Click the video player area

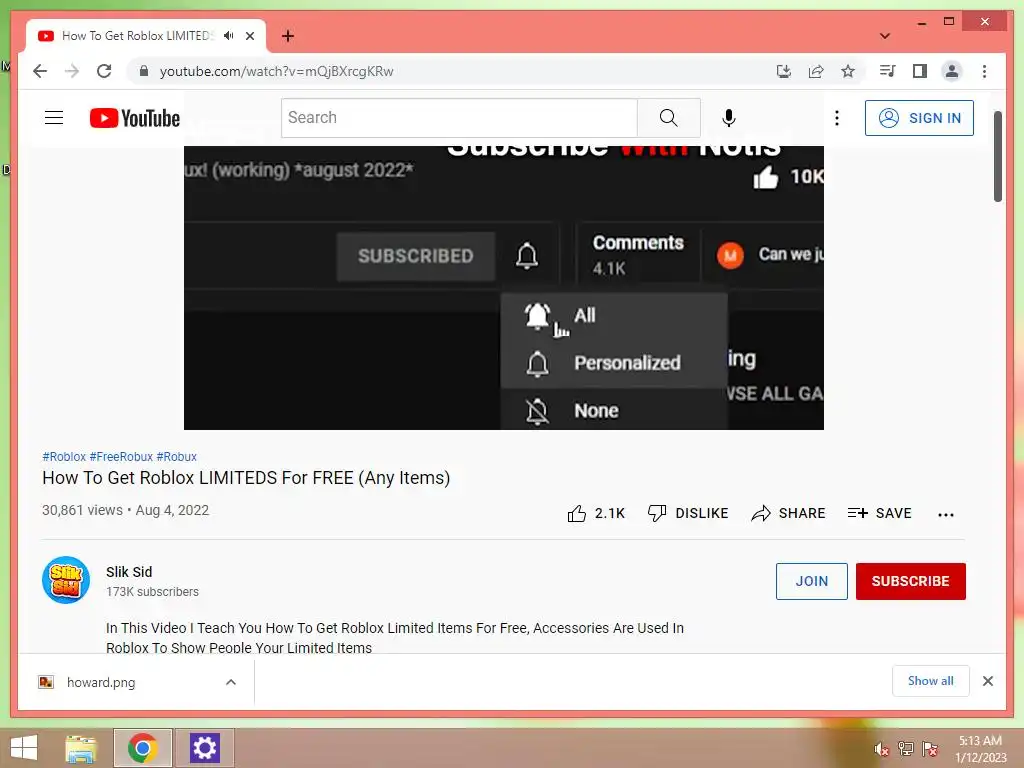504,287
